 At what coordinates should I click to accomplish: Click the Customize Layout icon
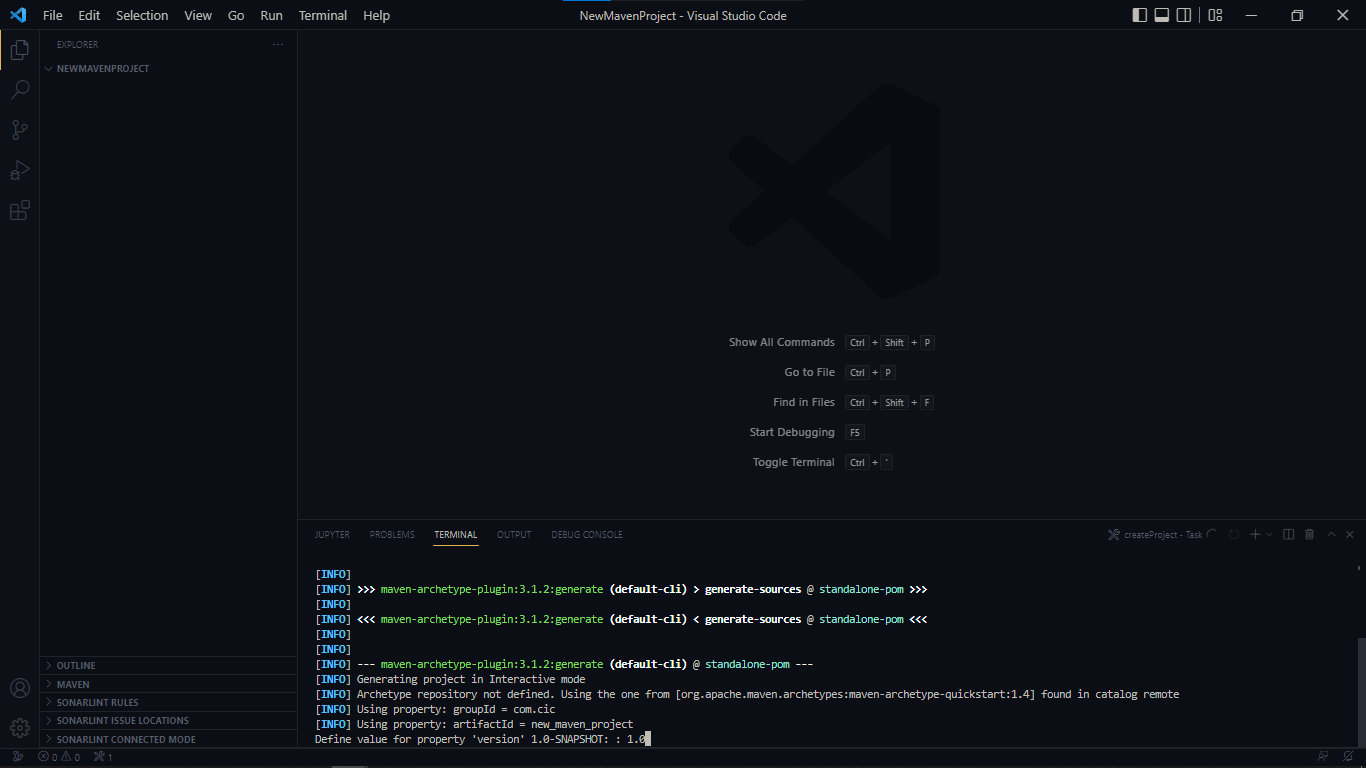click(x=1215, y=15)
